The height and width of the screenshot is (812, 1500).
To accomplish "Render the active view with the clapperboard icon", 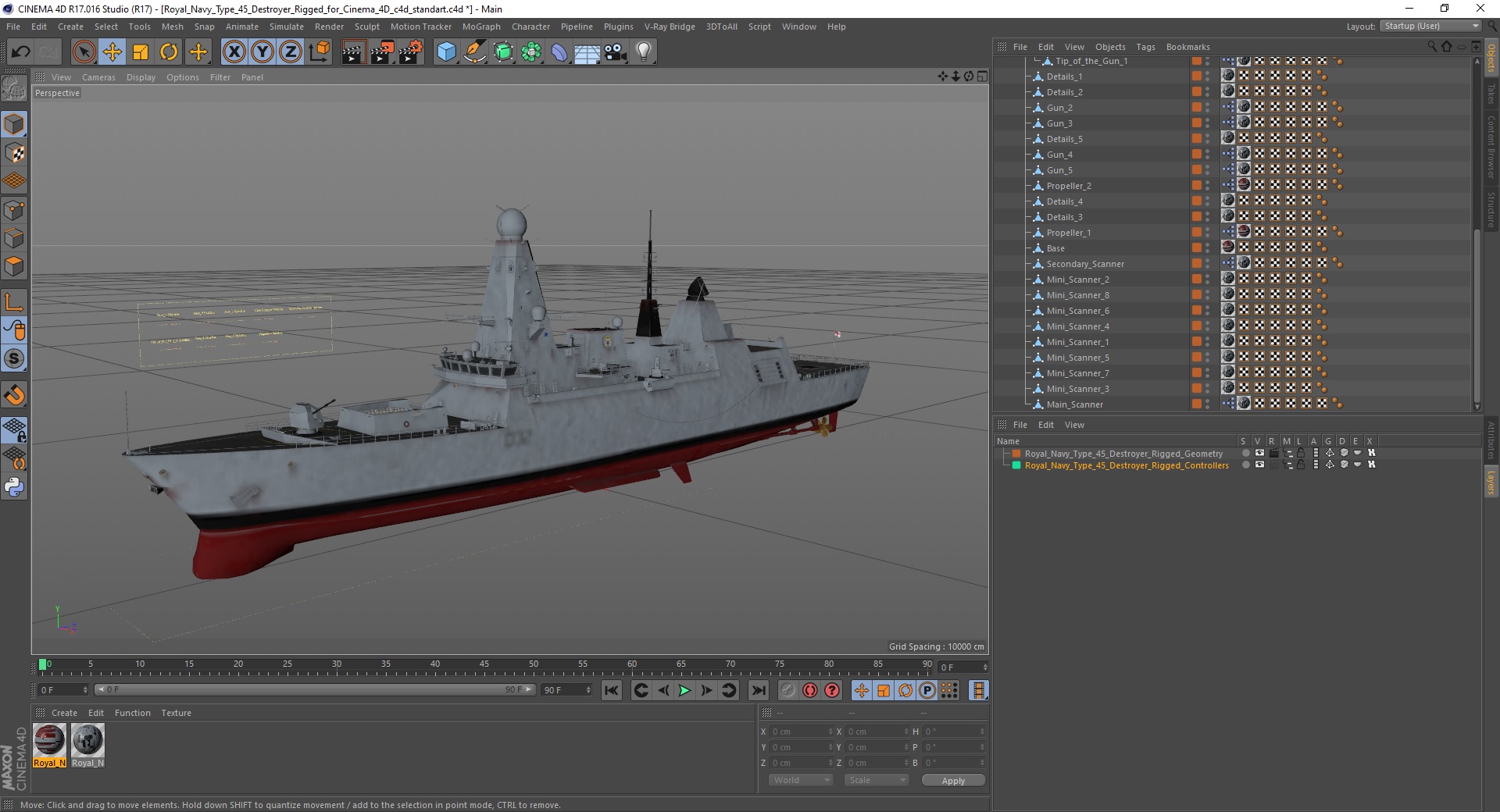I will pyautogui.click(x=353, y=52).
